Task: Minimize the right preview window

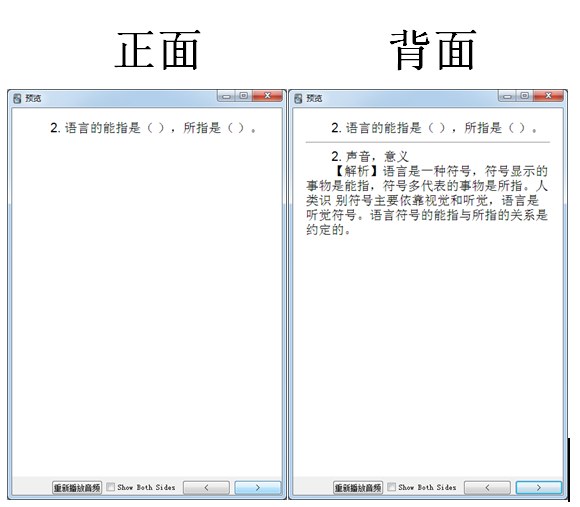Action: (507, 96)
